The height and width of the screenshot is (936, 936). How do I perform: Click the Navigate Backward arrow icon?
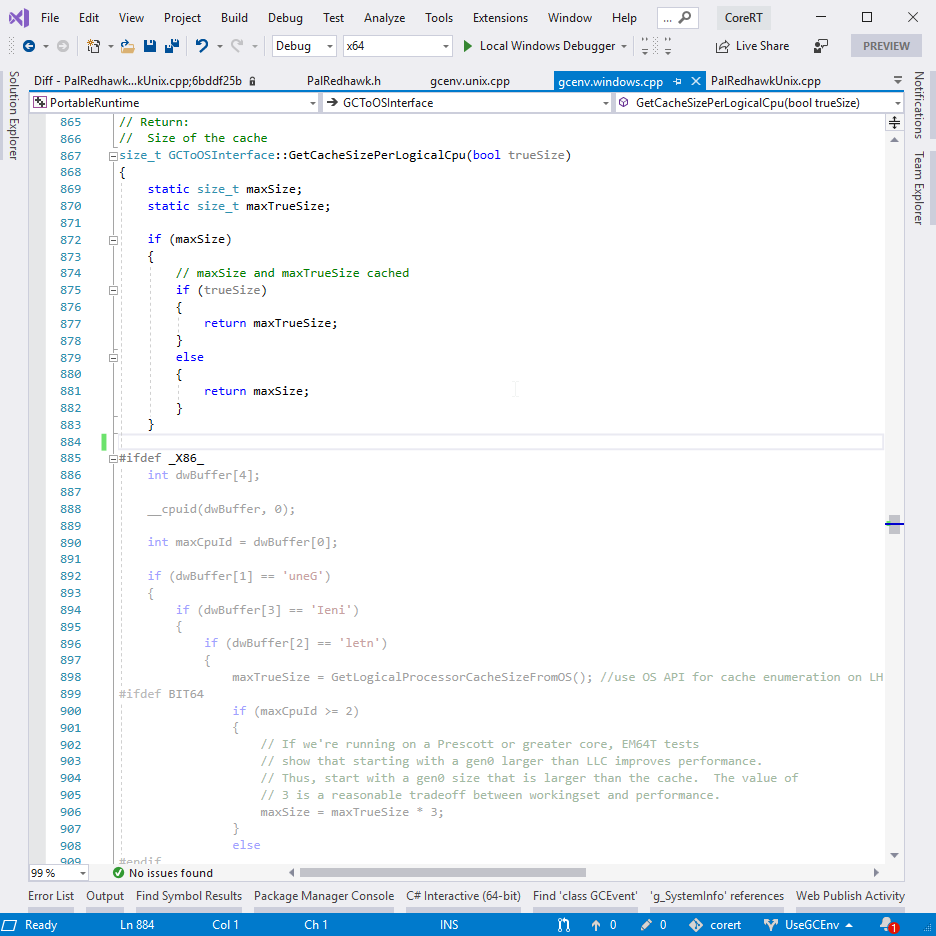(28, 46)
